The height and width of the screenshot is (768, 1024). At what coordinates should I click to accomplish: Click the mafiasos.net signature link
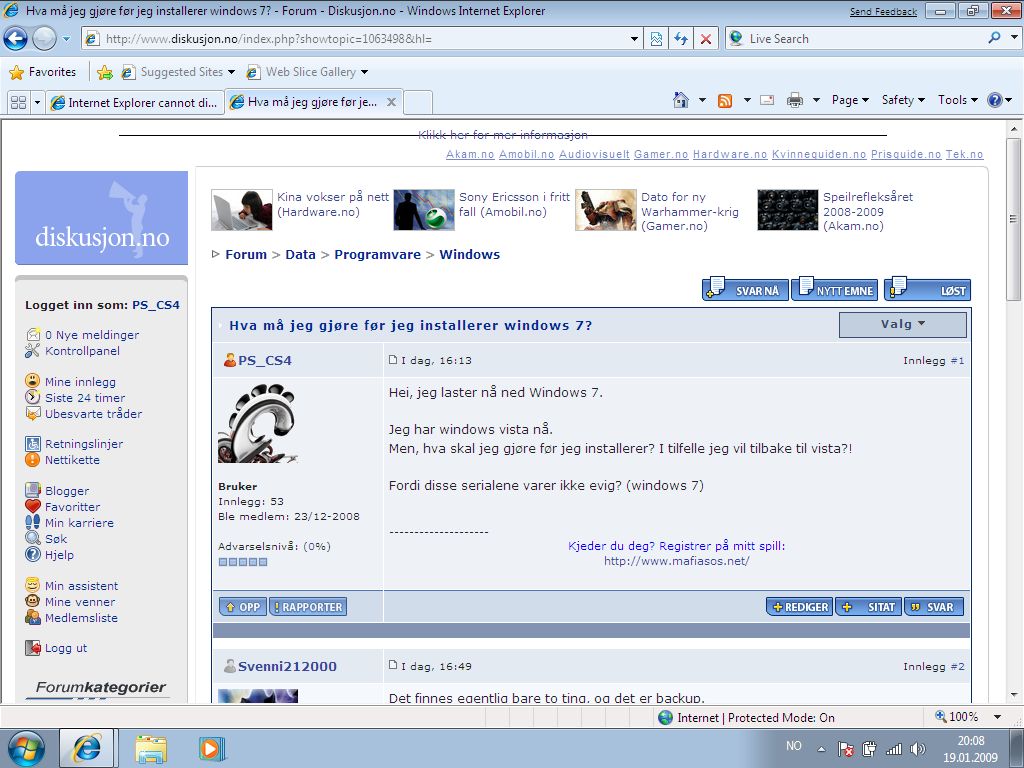677,561
